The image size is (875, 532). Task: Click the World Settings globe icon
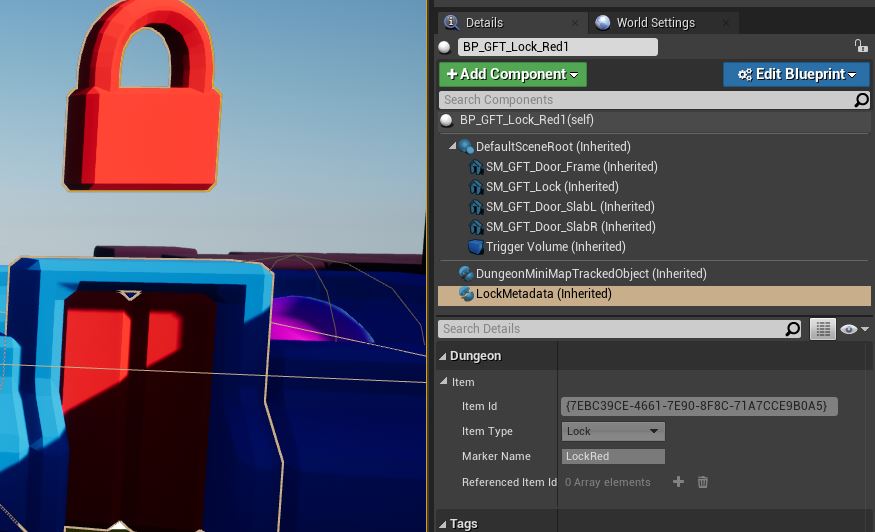coord(603,22)
